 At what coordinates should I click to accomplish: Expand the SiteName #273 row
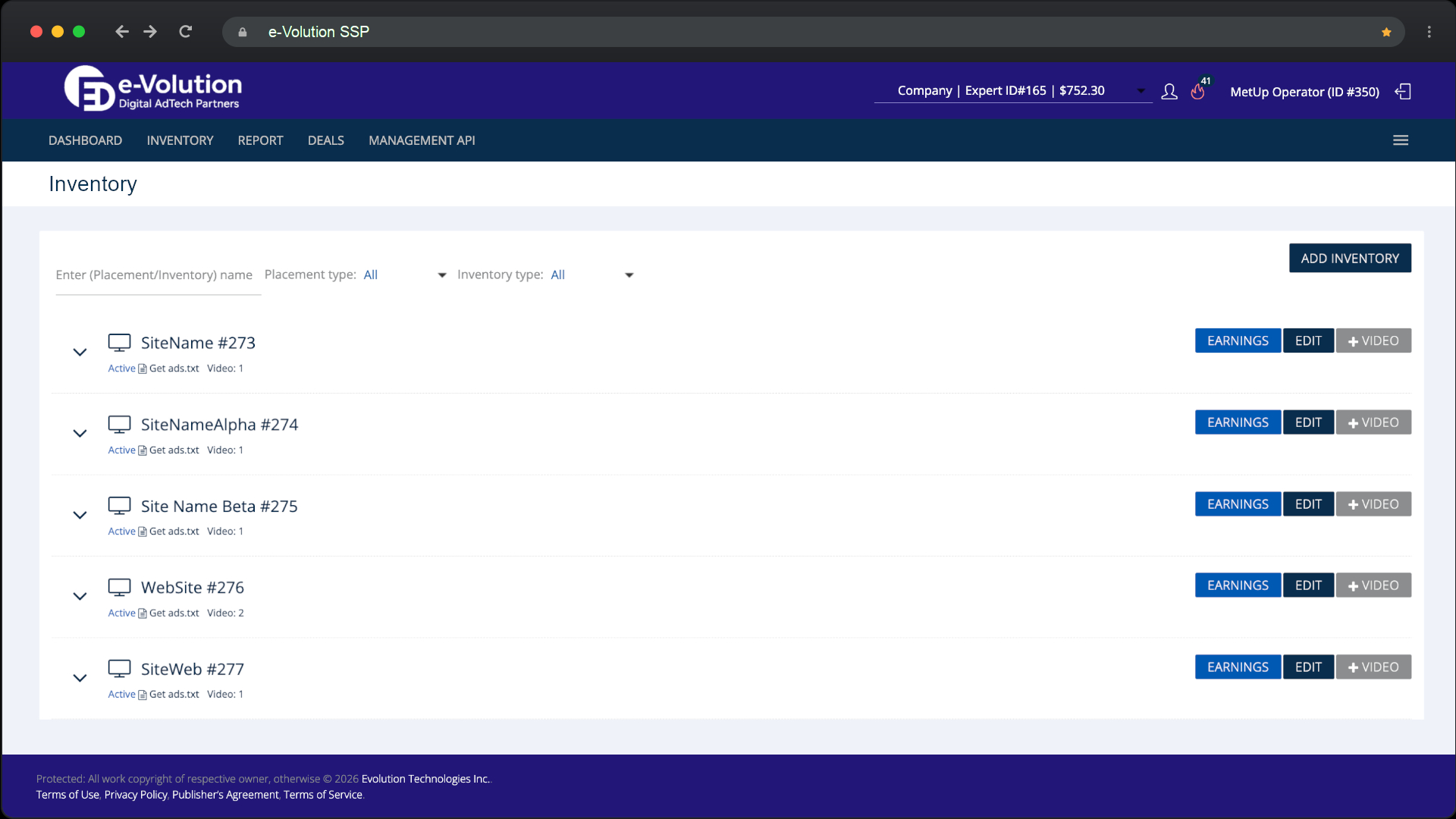pos(80,352)
